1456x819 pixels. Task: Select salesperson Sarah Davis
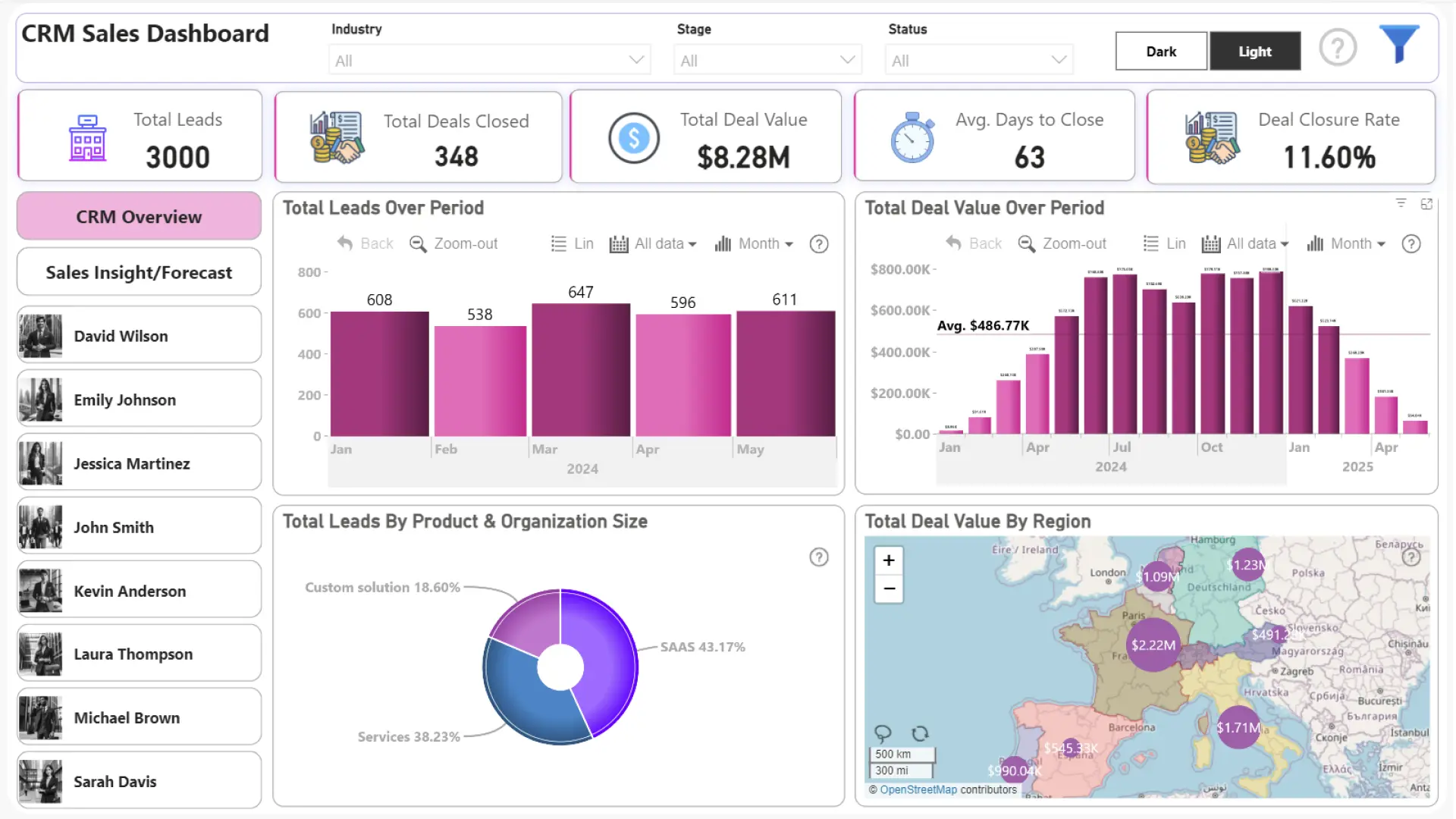pos(139,781)
